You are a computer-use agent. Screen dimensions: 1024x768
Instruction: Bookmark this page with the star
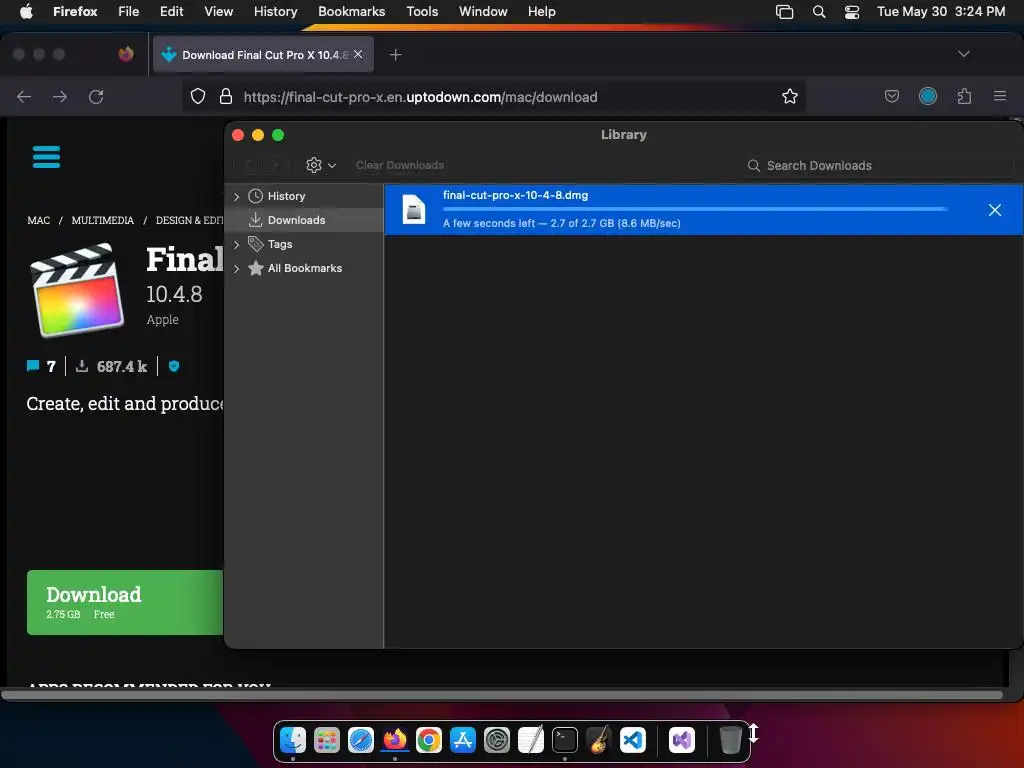click(790, 97)
